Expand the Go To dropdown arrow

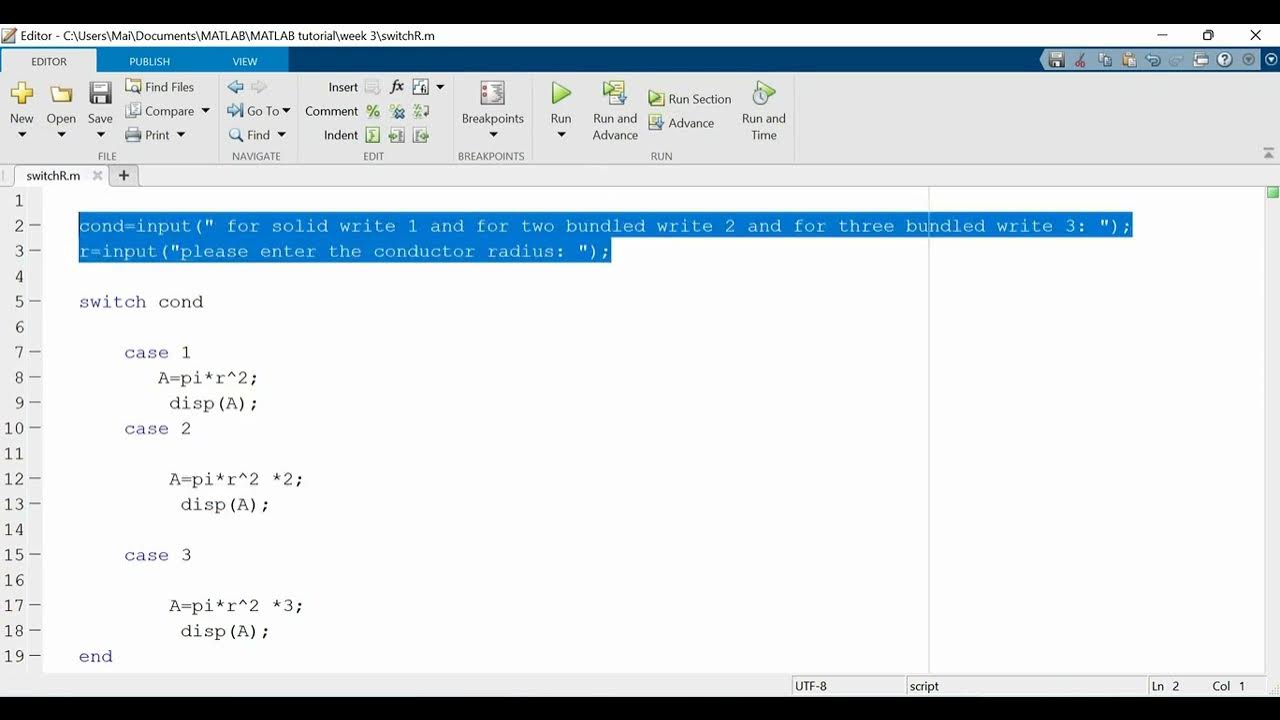[286, 111]
